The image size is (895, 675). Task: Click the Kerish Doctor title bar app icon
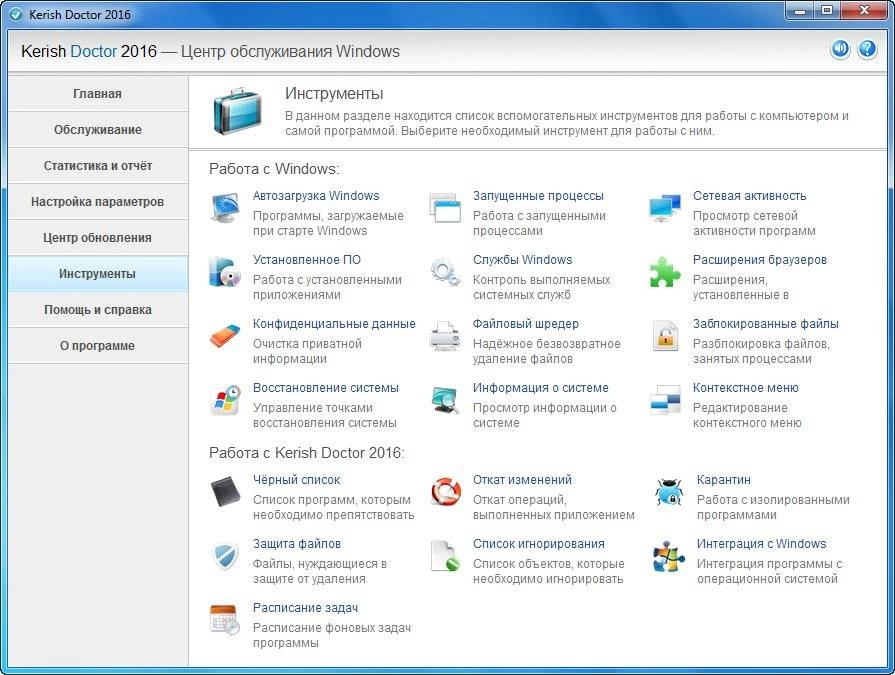(x=17, y=14)
